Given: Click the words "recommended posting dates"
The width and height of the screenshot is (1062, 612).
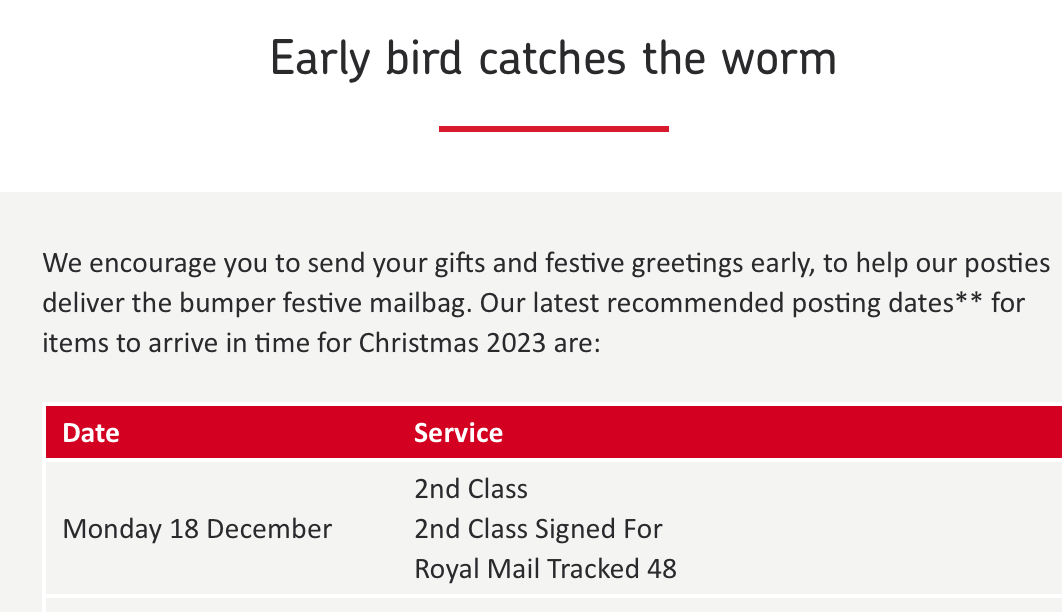Looking at the screenshot, I should click(769, 303).
